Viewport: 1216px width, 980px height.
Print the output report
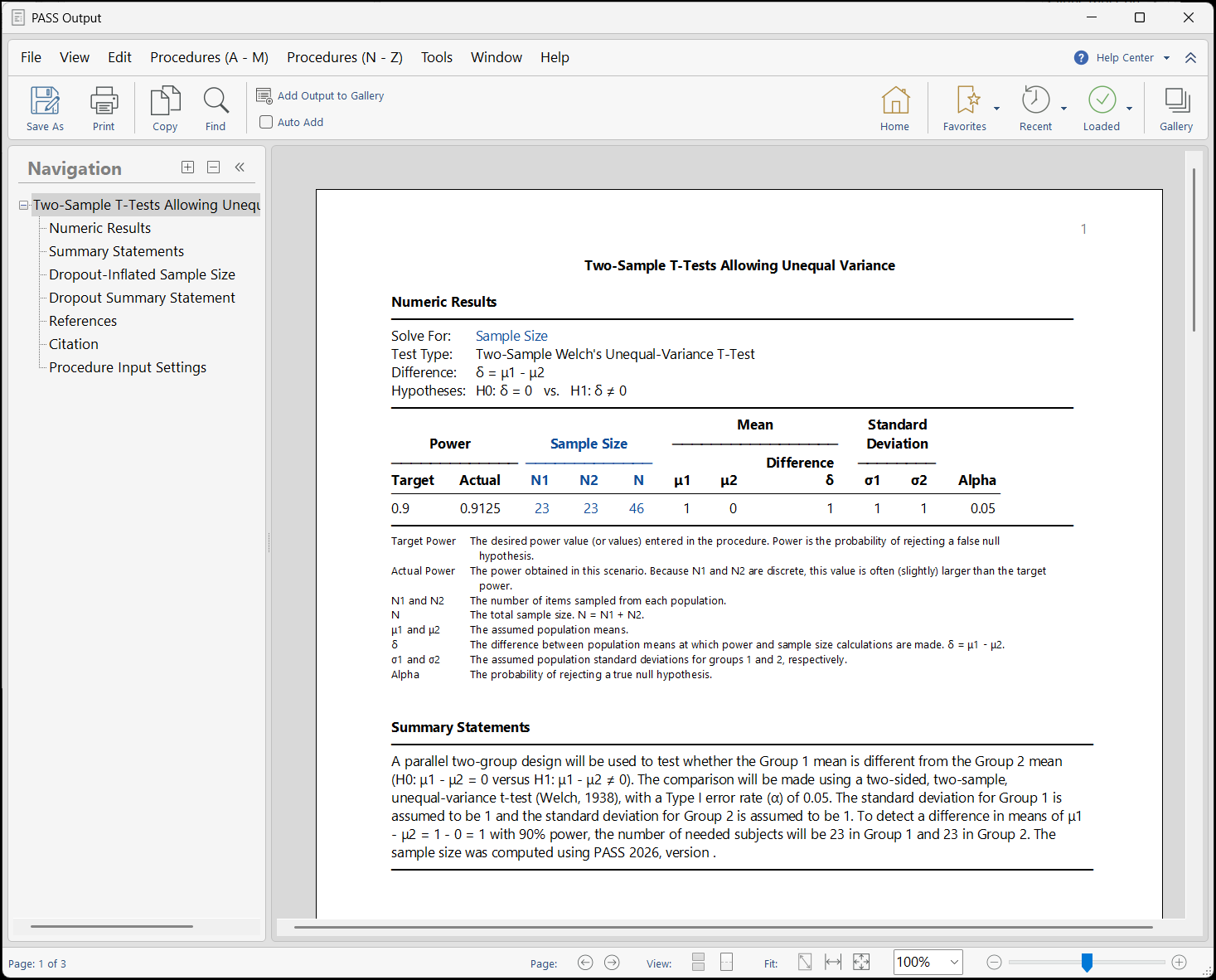[104, 108]
